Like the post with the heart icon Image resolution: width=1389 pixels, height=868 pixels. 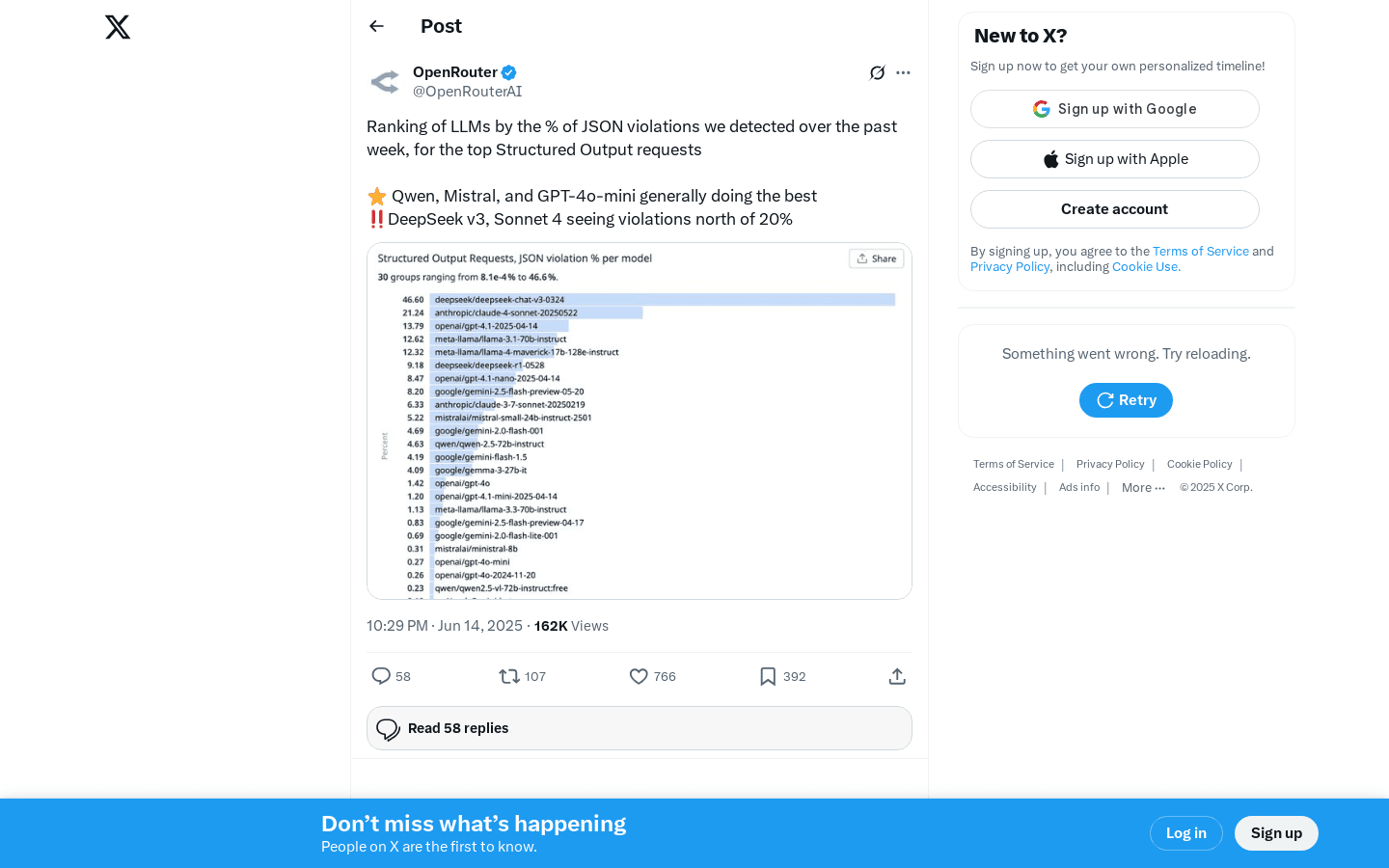click(x=639, y=676)
